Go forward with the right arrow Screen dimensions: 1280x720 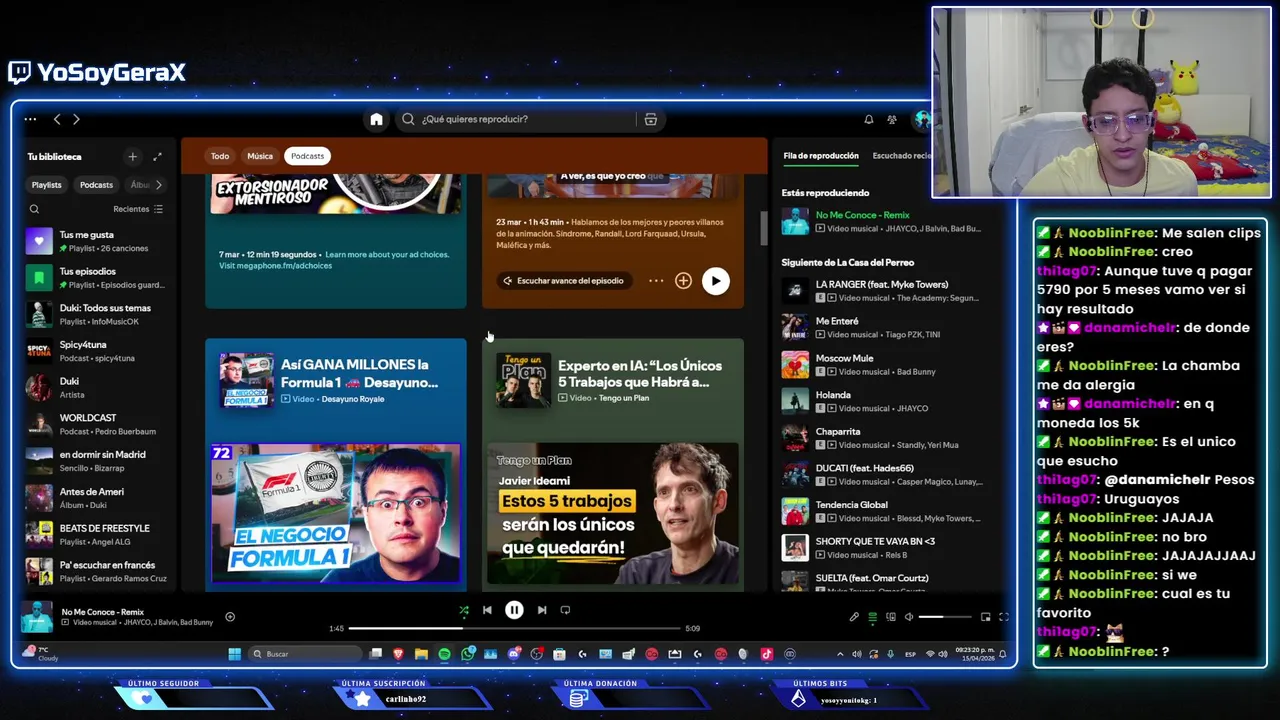click(x=76, y=119)
